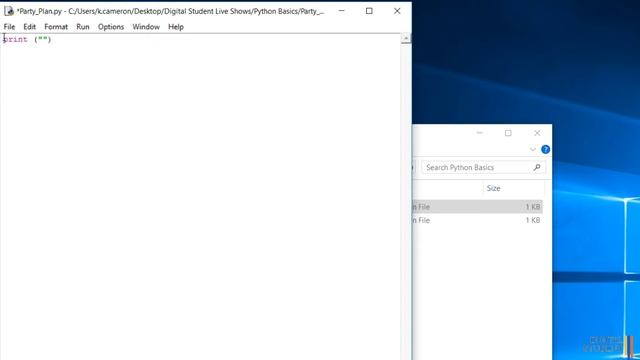The image size is (640, 360).
Task: Open the Help menu
Action: coord(176,27)
